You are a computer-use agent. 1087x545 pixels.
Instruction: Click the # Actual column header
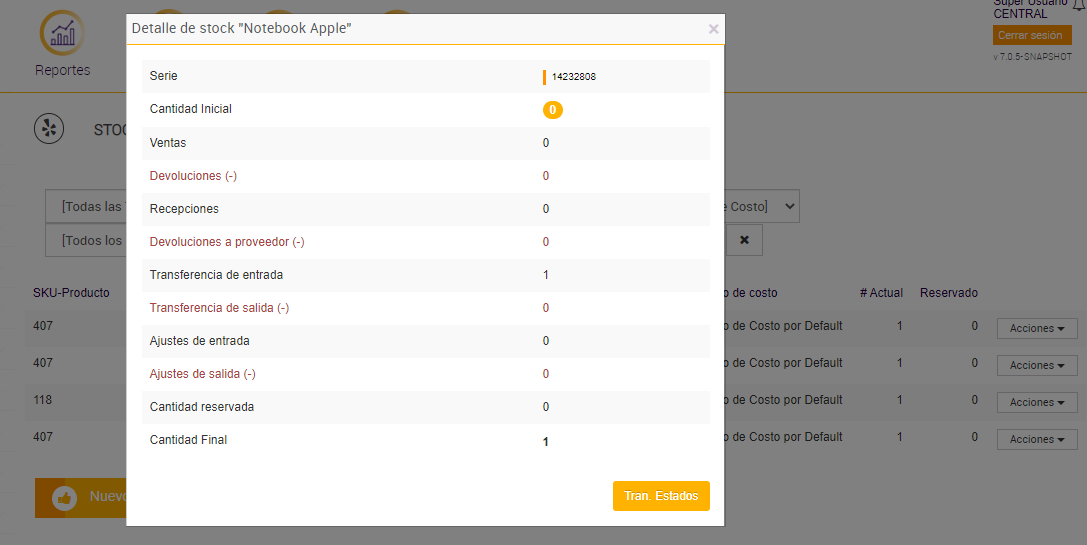point(881,293)
